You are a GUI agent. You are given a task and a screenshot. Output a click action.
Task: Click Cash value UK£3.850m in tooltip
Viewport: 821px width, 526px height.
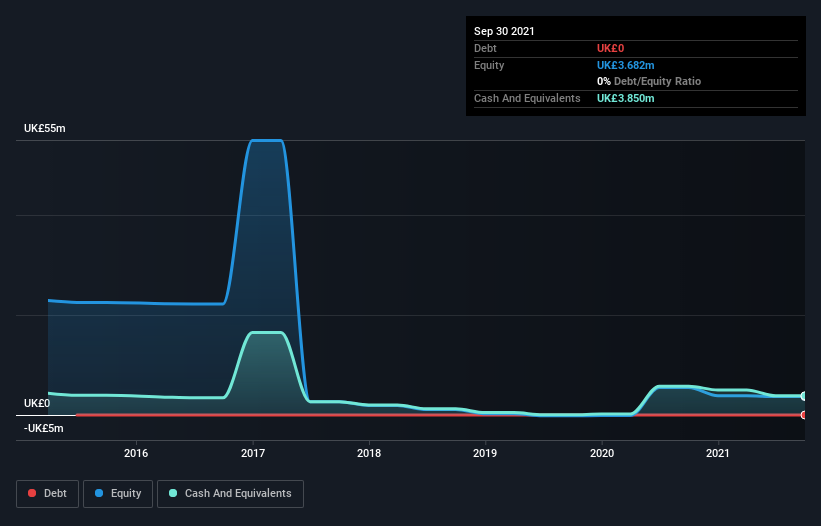[626, 98]
